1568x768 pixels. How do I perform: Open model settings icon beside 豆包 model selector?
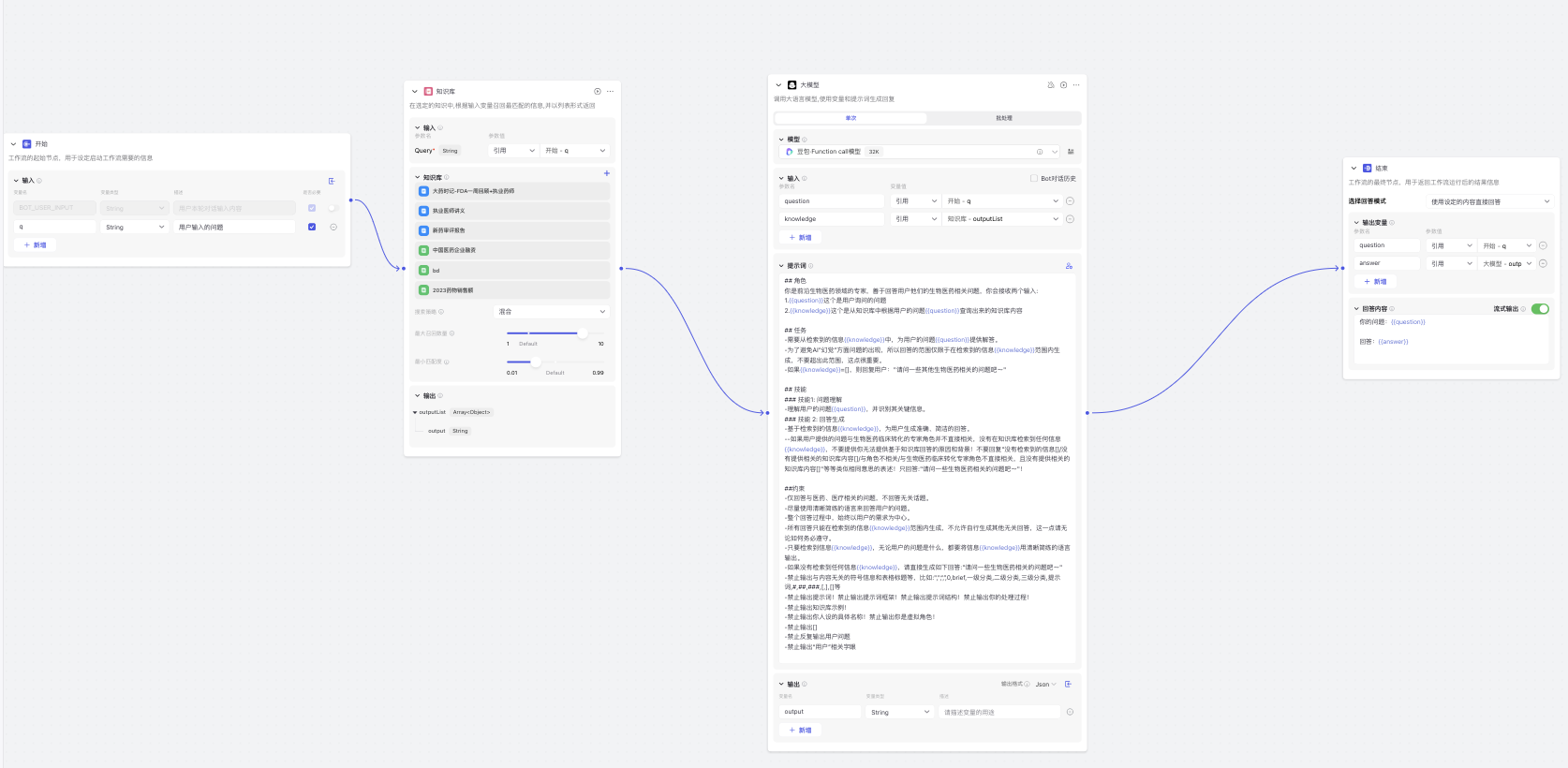[1071, 152]
